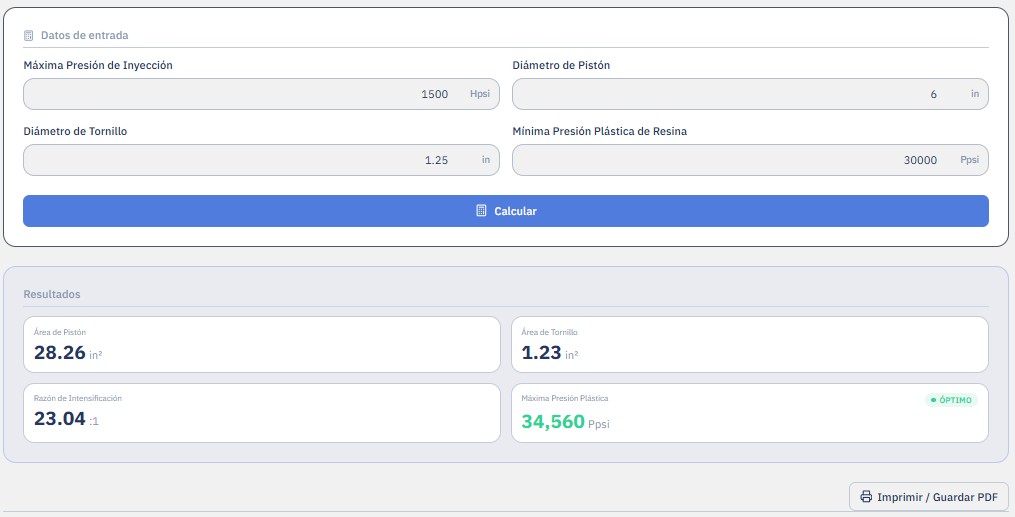1015x517 pixels.
Task: Select the 23.04 Razón de Intensificación value
Action: pyautogui.click(x=60, y=419)
